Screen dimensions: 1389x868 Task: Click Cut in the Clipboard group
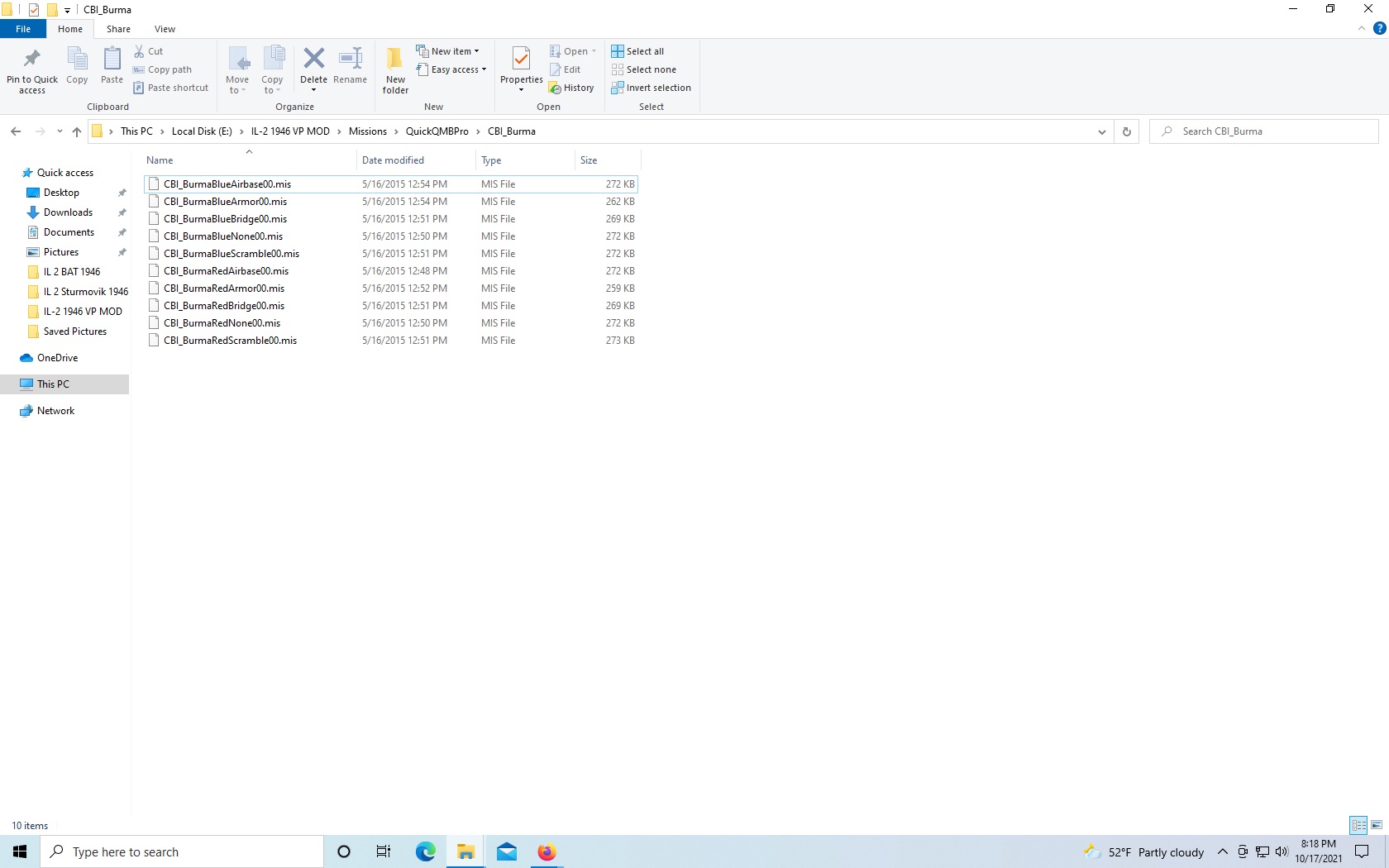[149, 51]
